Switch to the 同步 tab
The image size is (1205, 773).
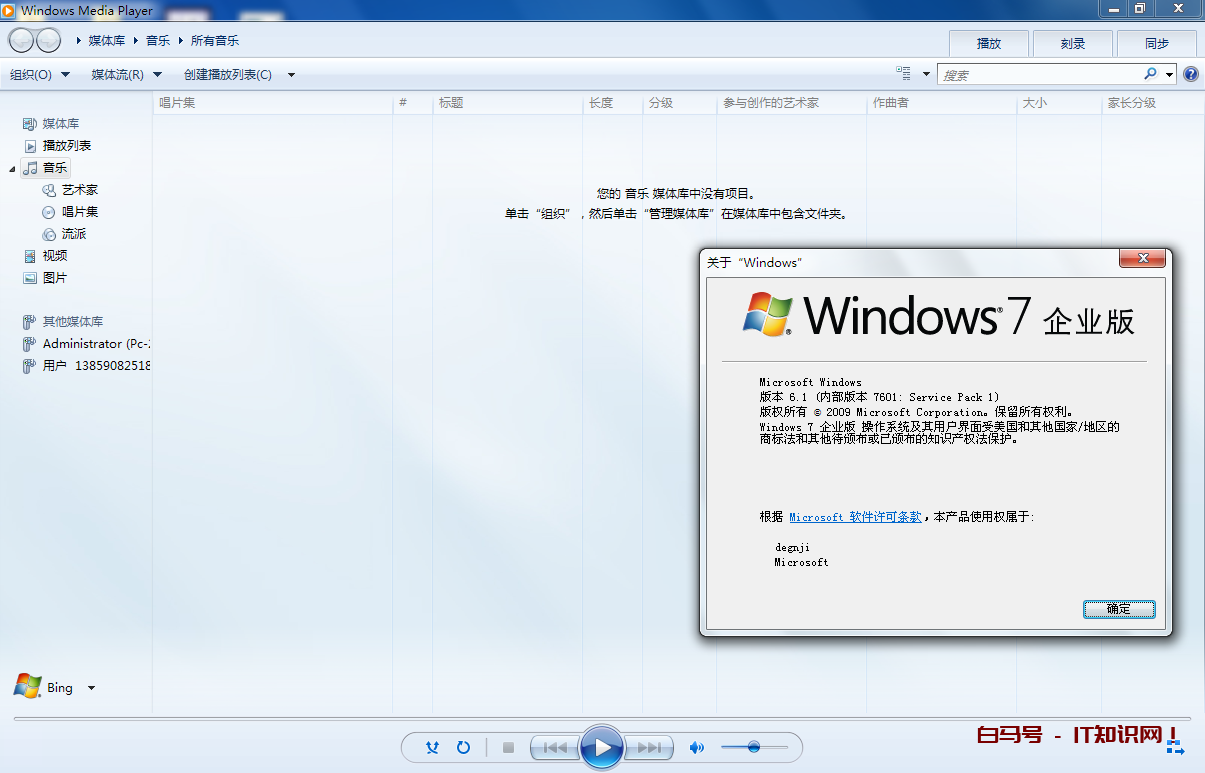1157,43
